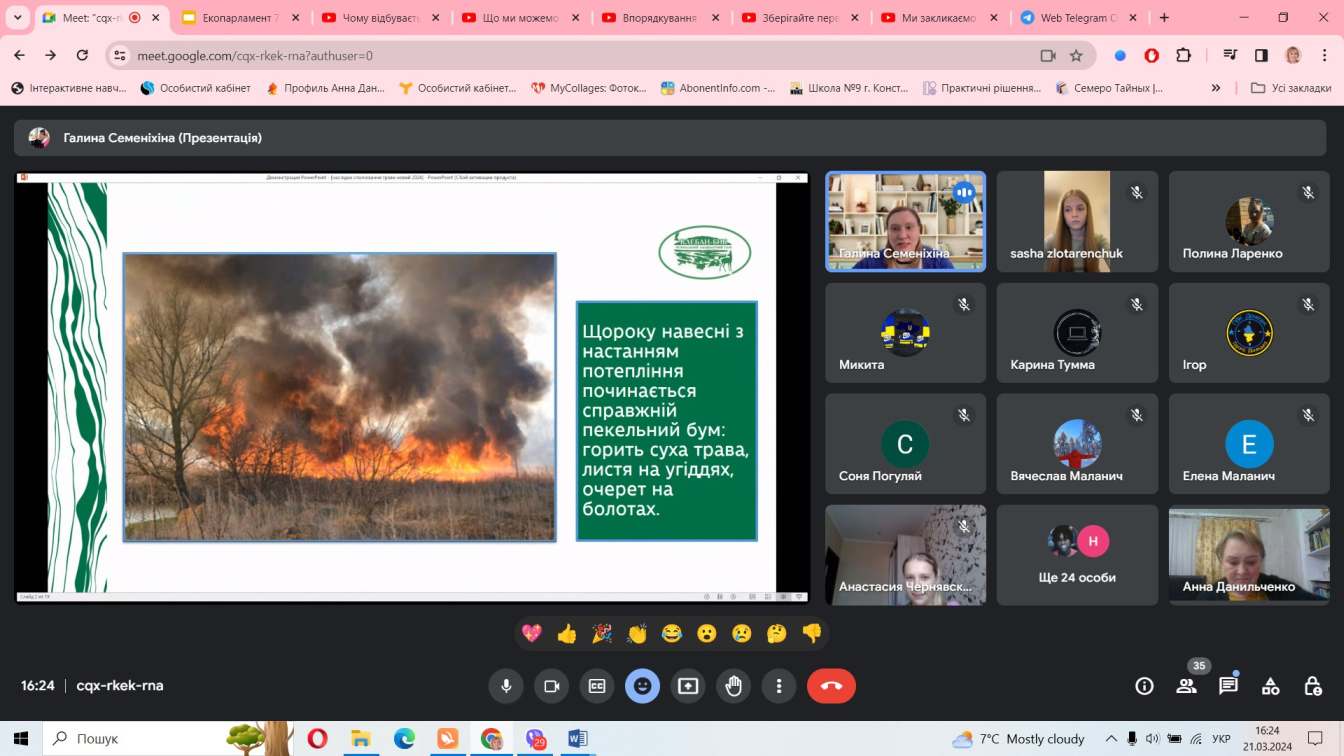1344x756 pixels.
Task: Open meeting details info icon
Action: click(x=1144, y=686)
